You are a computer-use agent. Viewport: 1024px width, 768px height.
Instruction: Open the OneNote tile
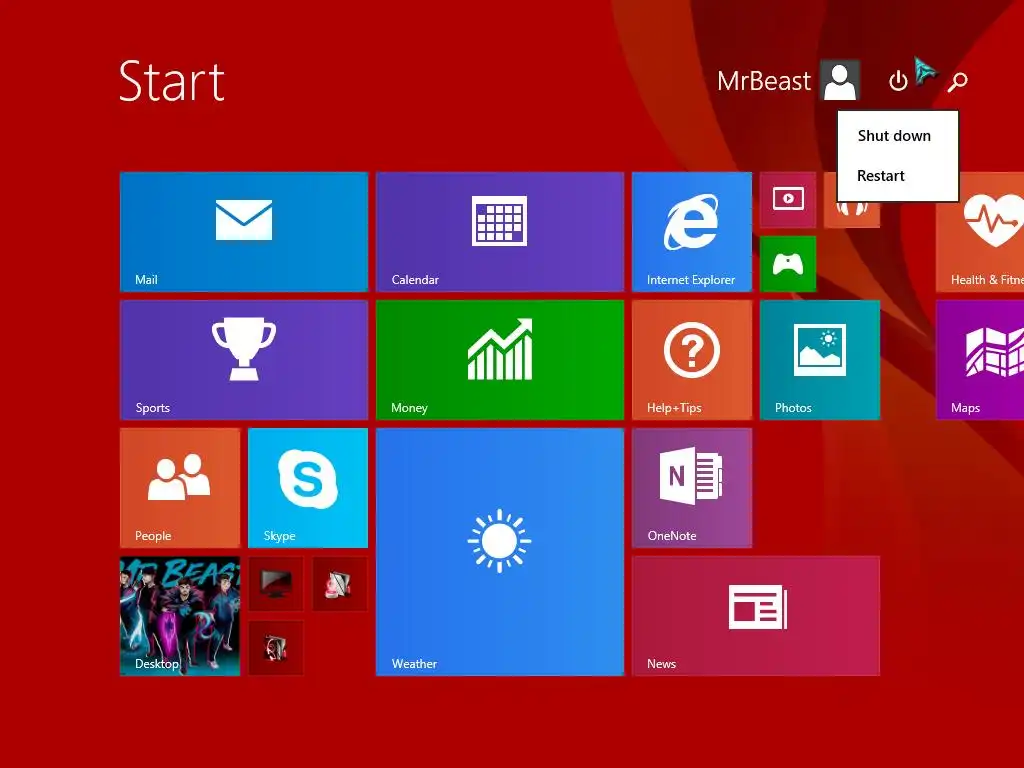coord(692,488)
